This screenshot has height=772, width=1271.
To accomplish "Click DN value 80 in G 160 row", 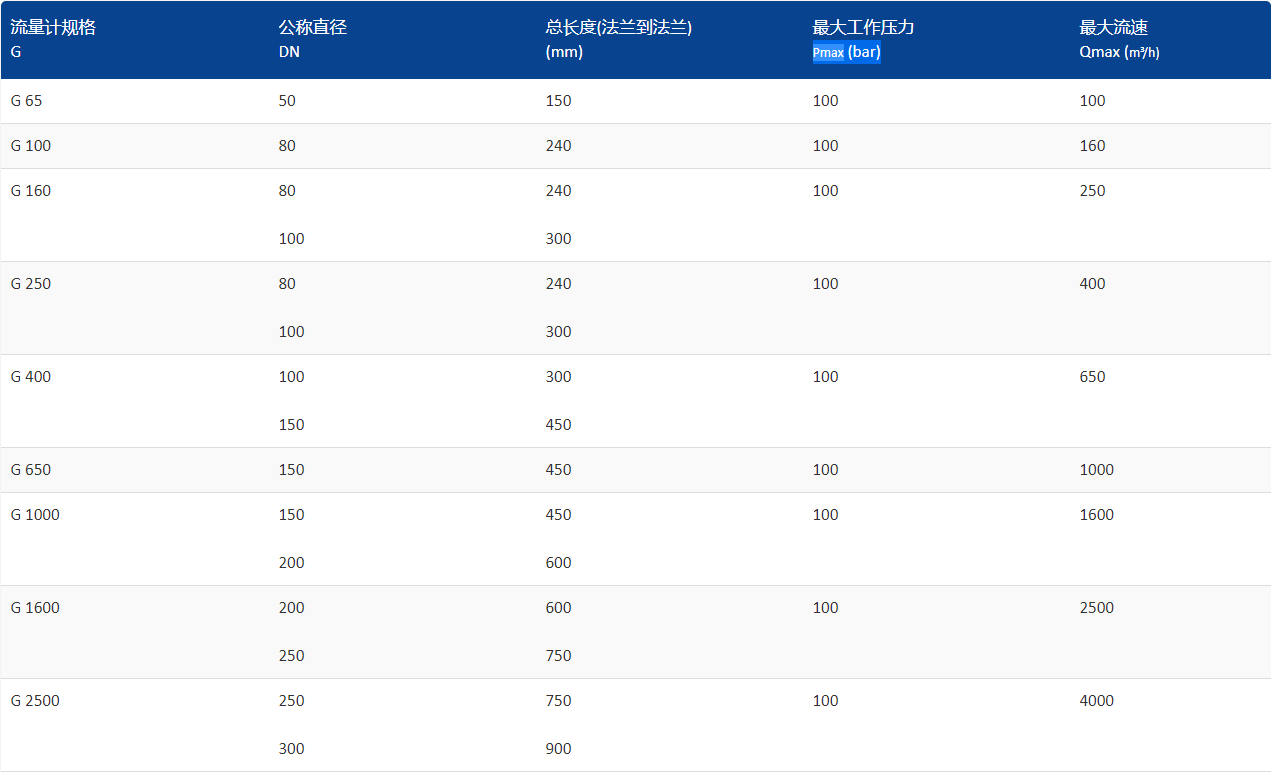I will 287,191.
